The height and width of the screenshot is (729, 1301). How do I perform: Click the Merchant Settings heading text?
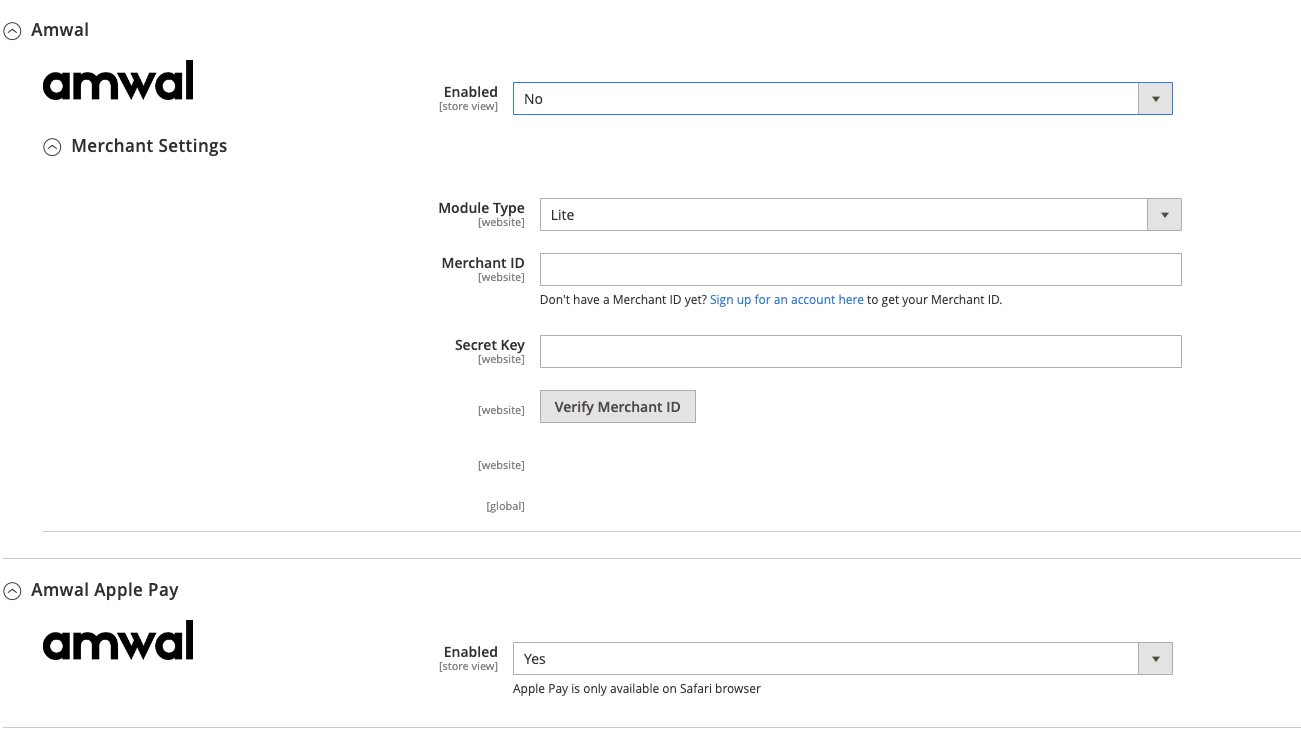[149, 145]
